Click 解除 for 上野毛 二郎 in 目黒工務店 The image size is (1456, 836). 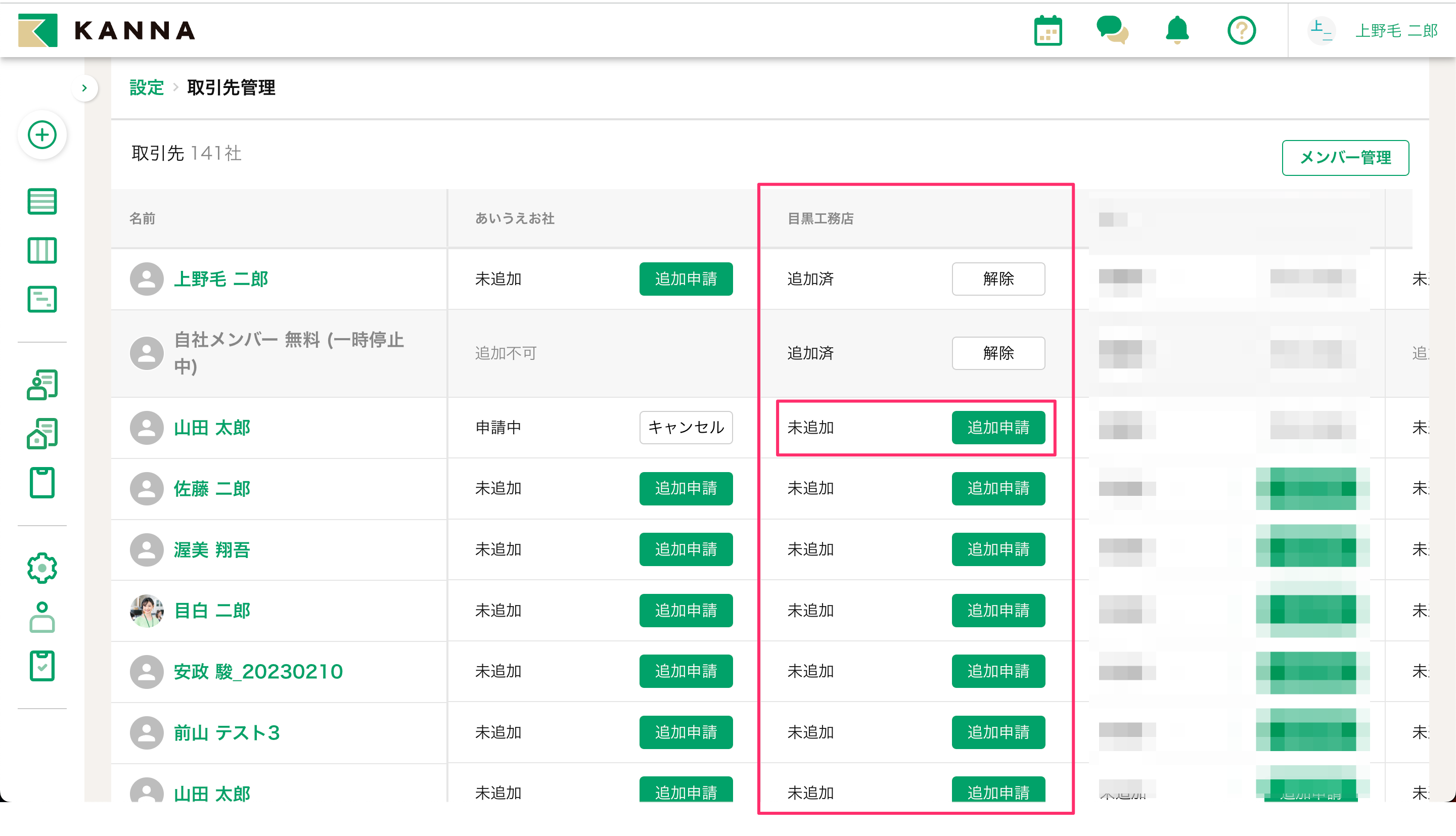[x=998, y=279]
